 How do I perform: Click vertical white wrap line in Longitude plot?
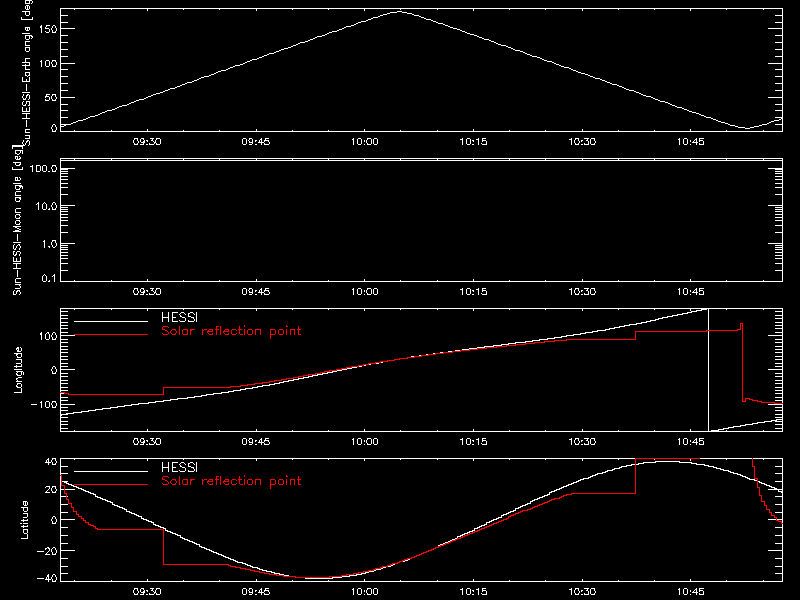(709, 370)
